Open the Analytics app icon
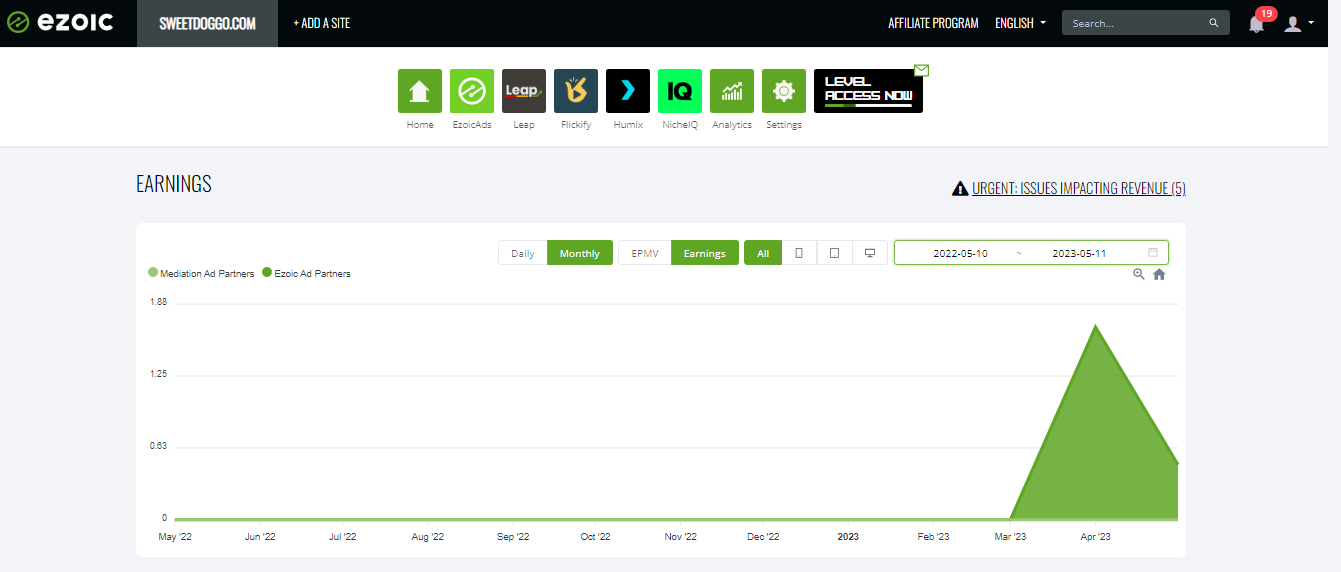Screen dimensions: 1341x572 pyautogui.click(x=732, y=91)
